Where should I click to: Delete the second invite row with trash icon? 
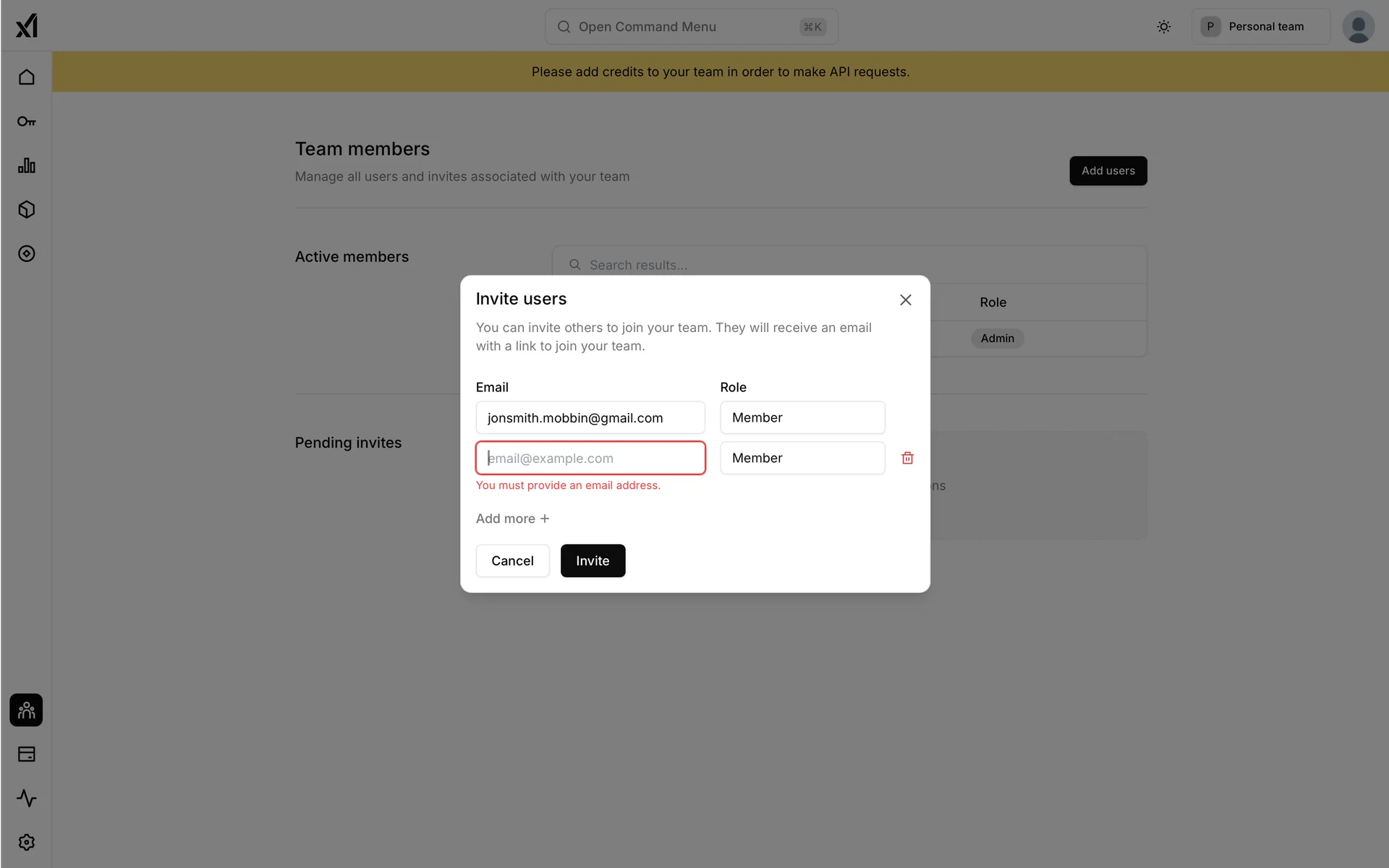tap(907, 458)
